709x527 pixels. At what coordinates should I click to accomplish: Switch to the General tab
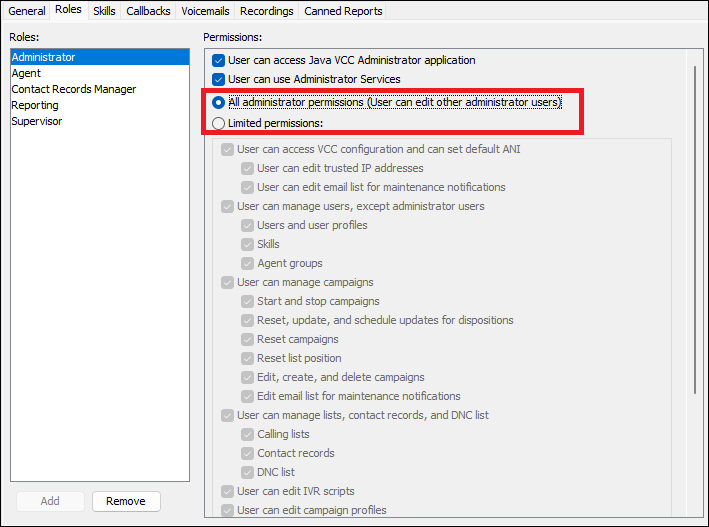27,11
